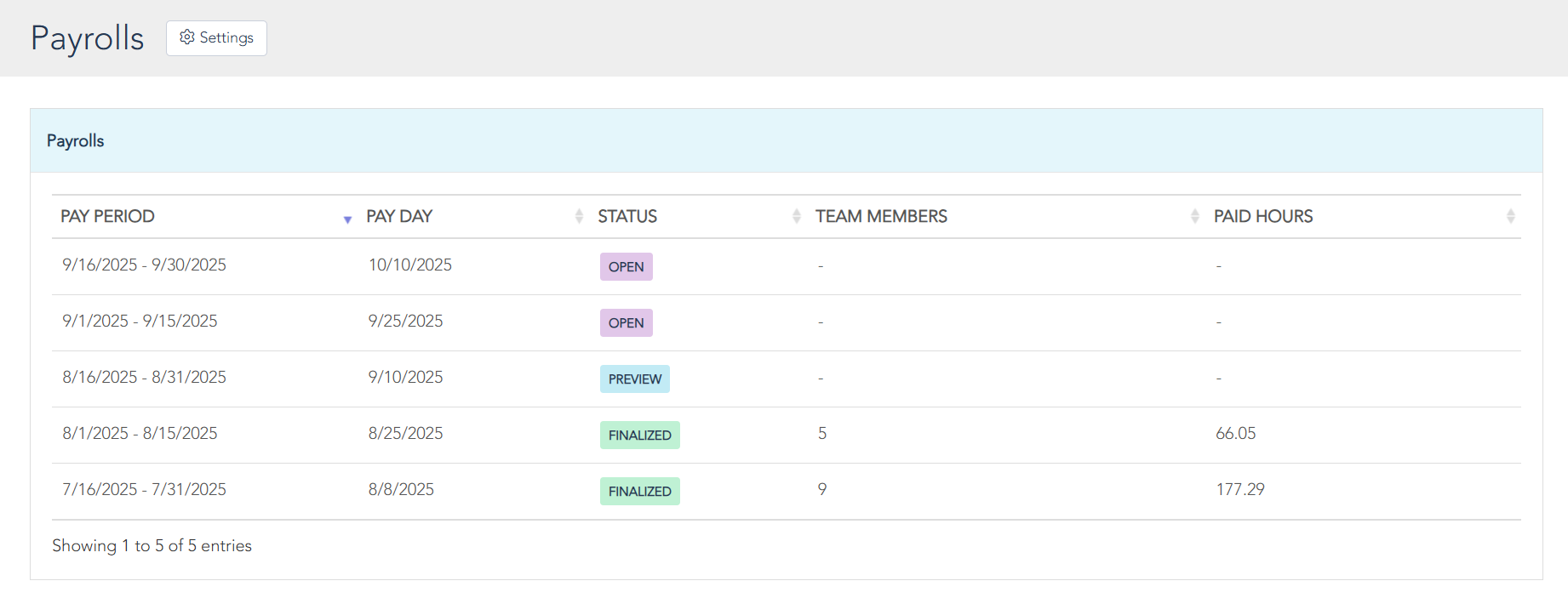Sort by Pay Period arrow icon
Viewport: 1568px width, 598px height.
tap(347, 219)
